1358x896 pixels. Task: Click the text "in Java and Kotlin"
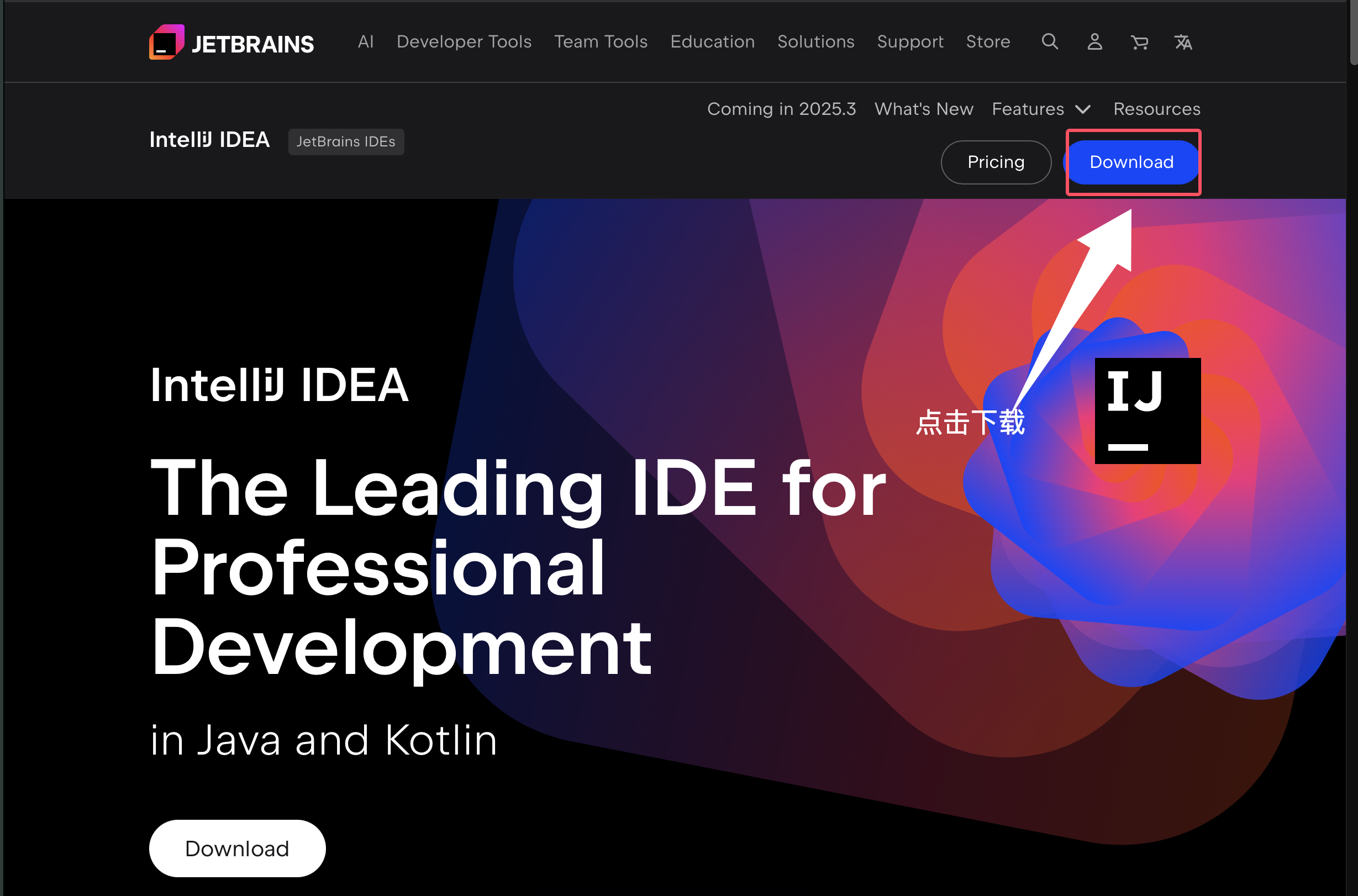(x=324, y=740)
